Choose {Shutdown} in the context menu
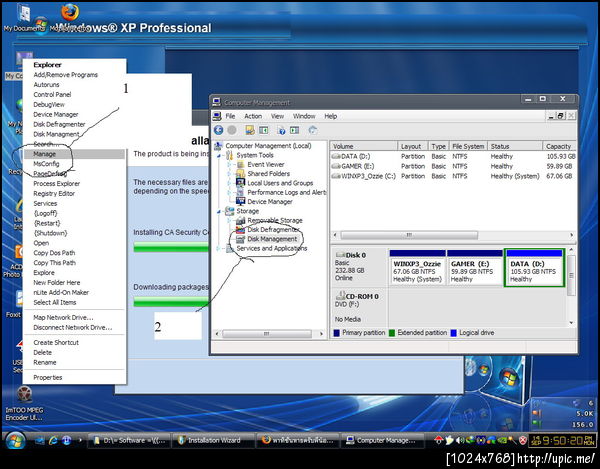This screenshot has width=600, height=469. pyautogui.click(x=74, y=233)
